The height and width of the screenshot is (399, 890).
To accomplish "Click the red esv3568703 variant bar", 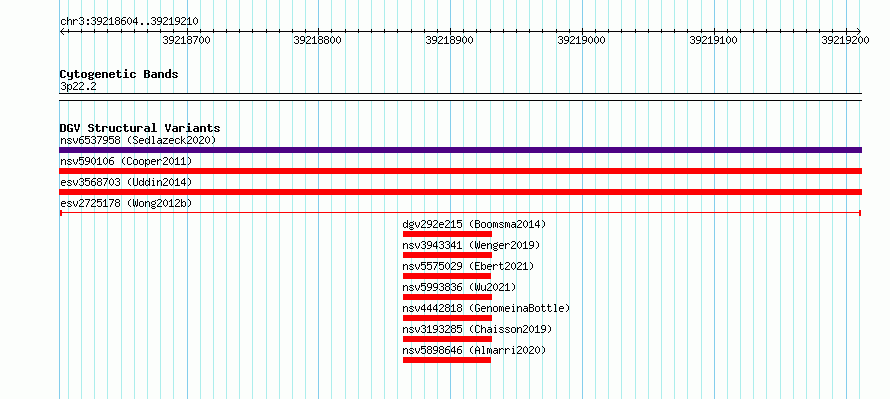I will [460, 192].
